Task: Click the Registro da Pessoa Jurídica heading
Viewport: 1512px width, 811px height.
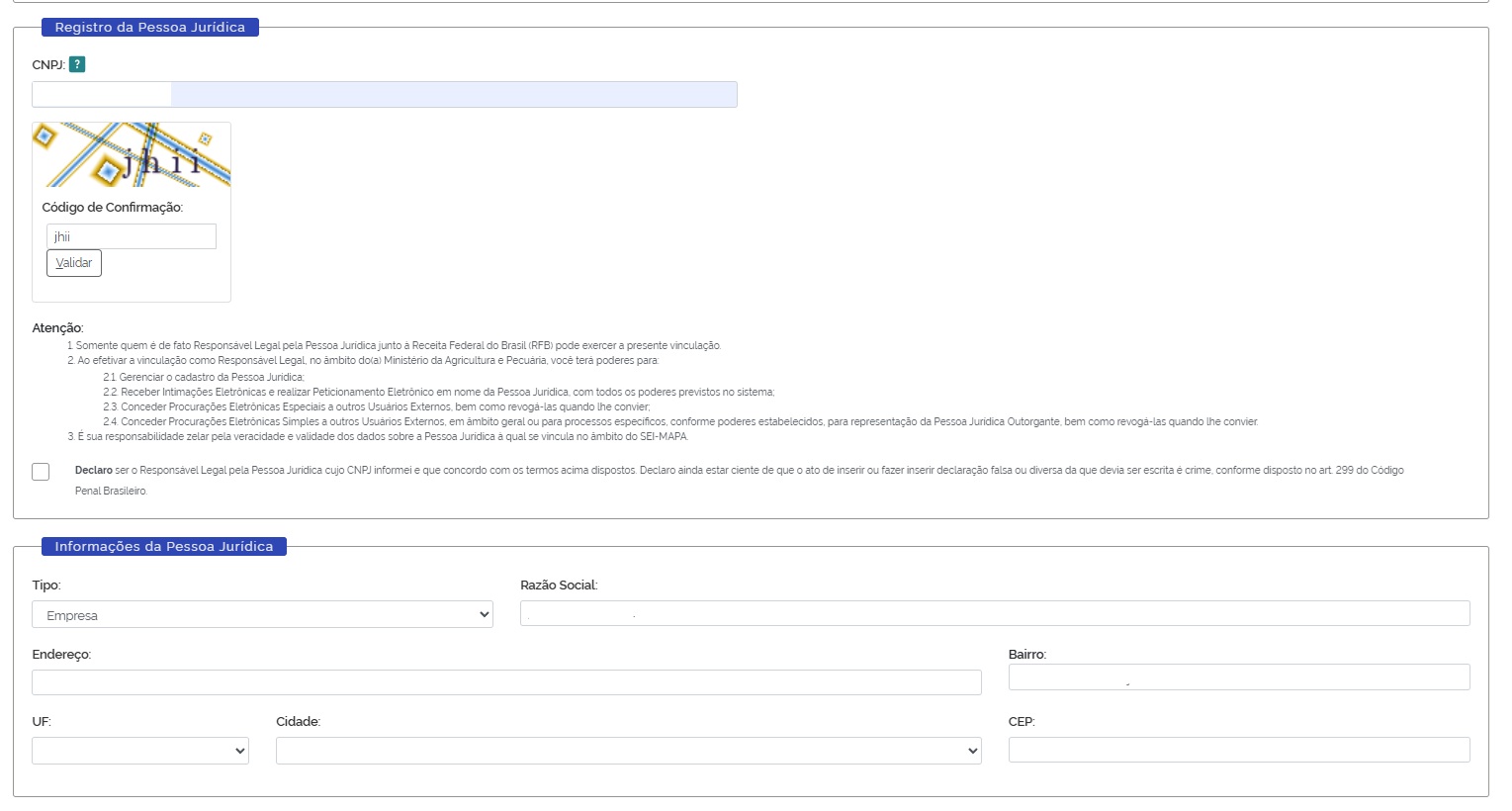Action: (x=150, y=28)
